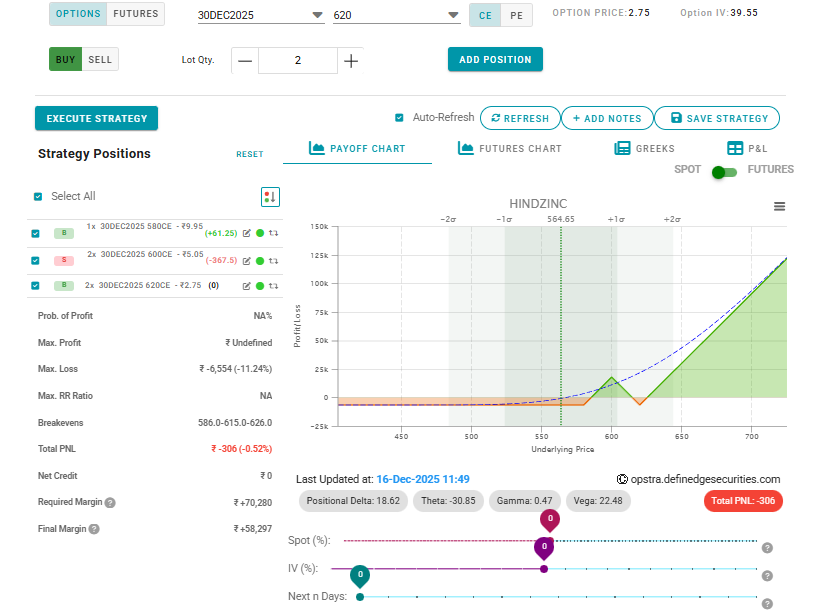Image resolution: width=829 pixels, height=610 pixels.
Task: Click the Spot (%) slider handle
Action: click(x=550, y=521)
